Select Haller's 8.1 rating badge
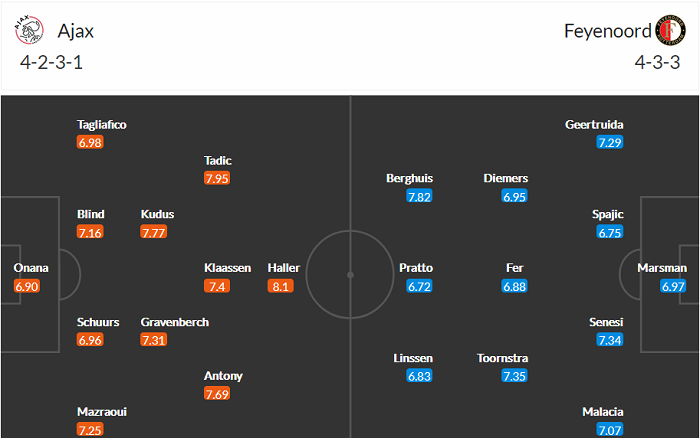 click(280, 286)
